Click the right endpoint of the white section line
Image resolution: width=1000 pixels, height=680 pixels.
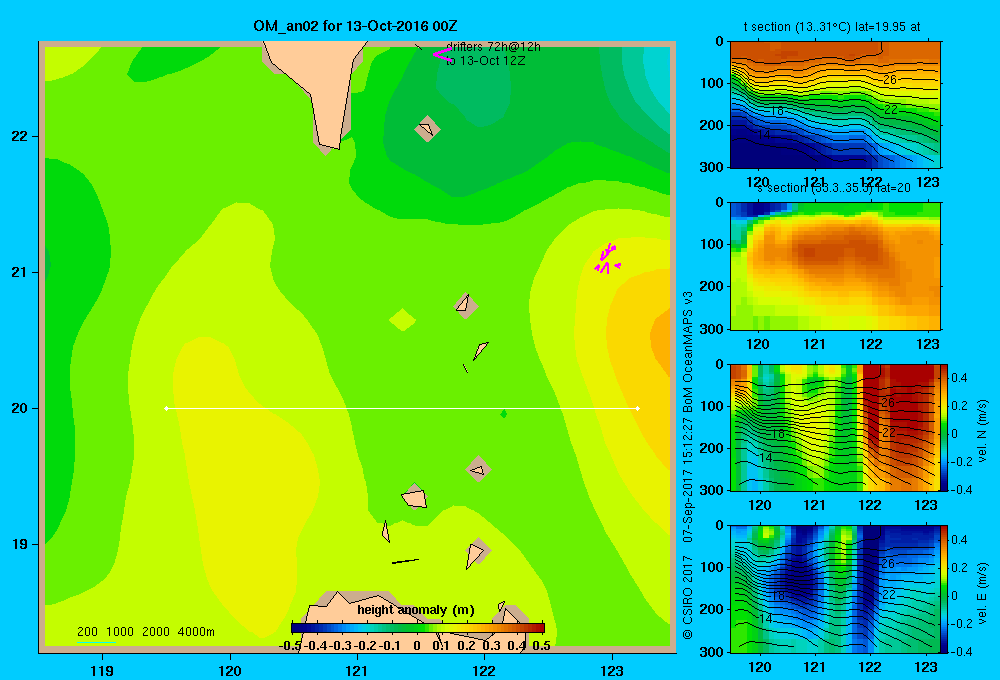tap(638, 408)
